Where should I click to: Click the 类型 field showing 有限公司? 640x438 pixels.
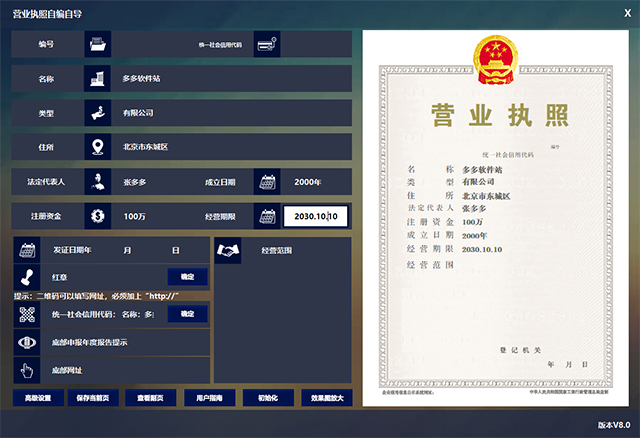[x=231, y=113]
